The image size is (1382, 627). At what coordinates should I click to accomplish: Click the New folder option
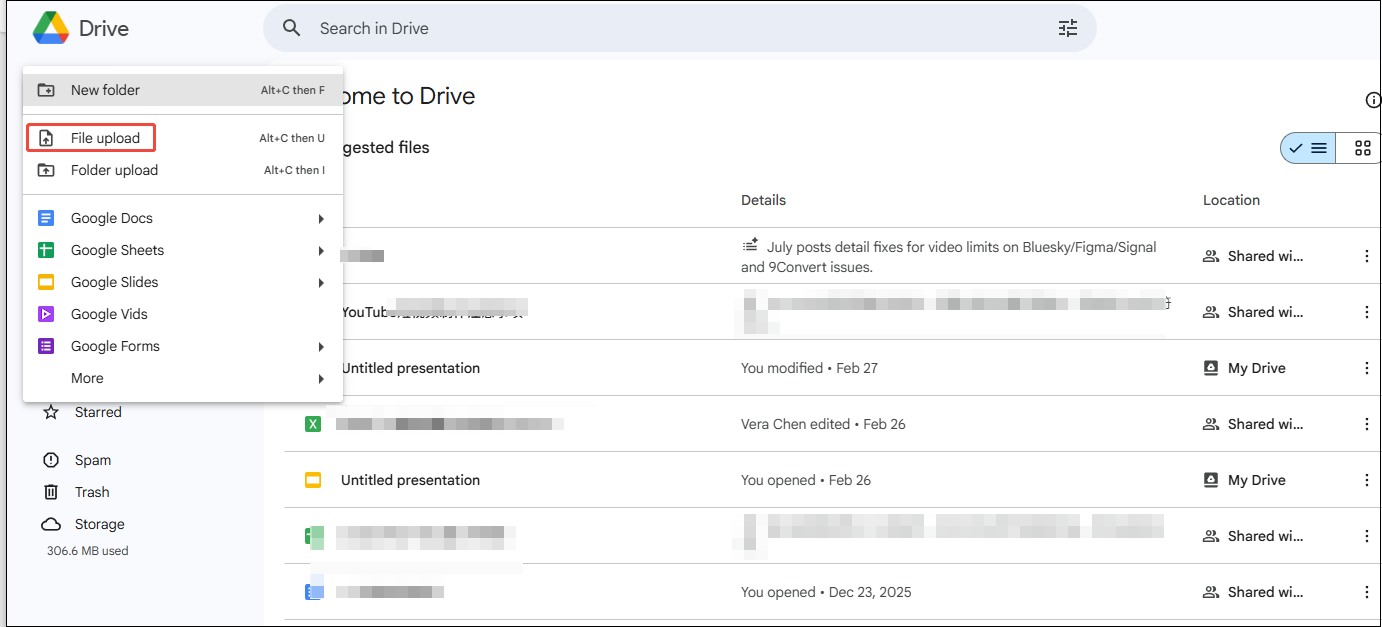(x=103, y=89)
